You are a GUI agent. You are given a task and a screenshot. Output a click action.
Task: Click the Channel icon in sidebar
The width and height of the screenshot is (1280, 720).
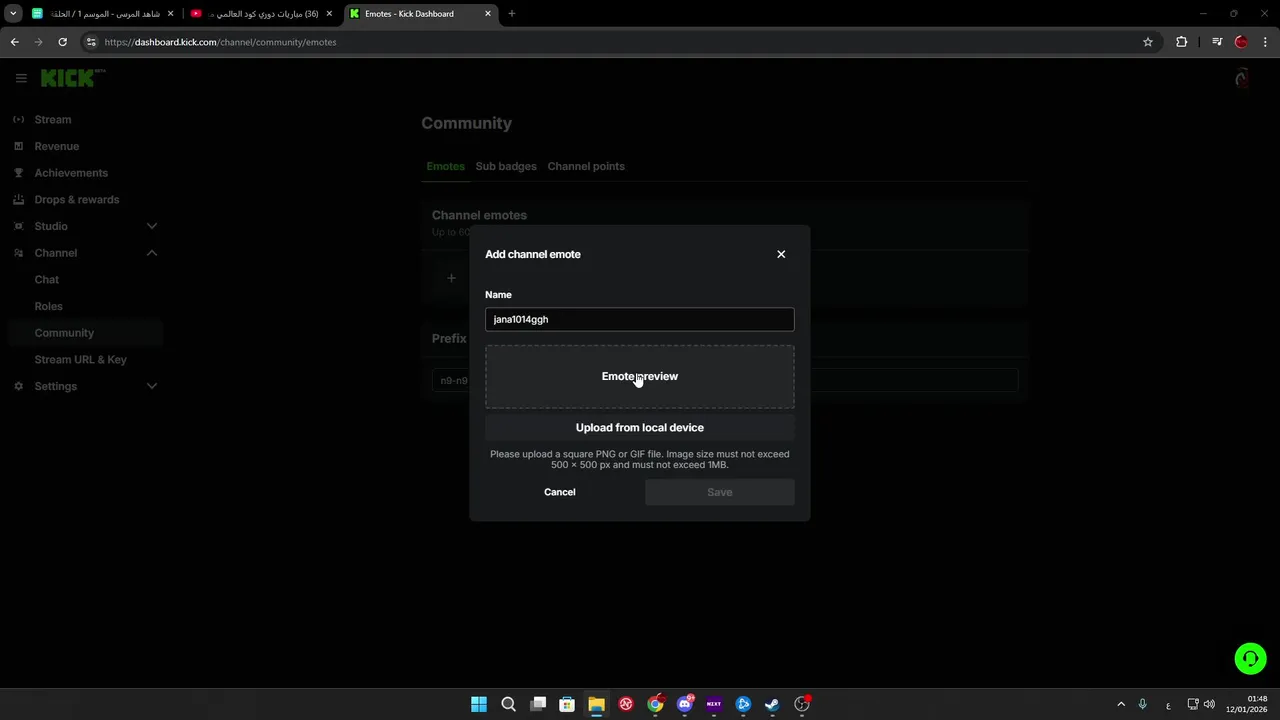tap(18, 253)
